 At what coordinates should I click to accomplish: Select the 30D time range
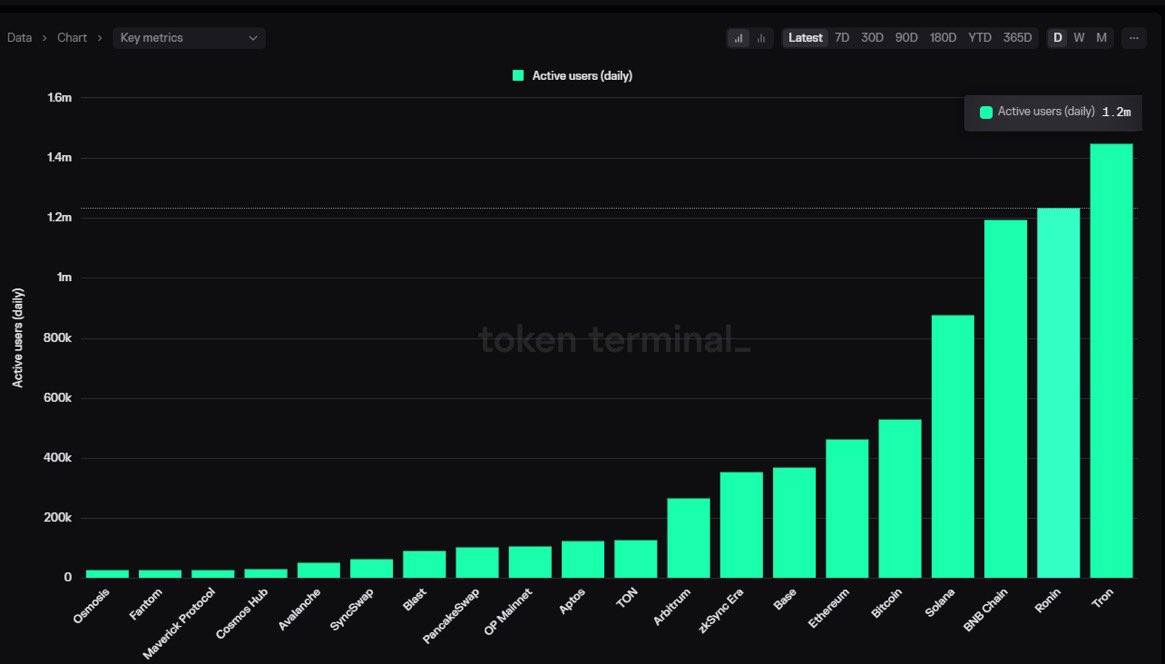(x=872, y=38)
